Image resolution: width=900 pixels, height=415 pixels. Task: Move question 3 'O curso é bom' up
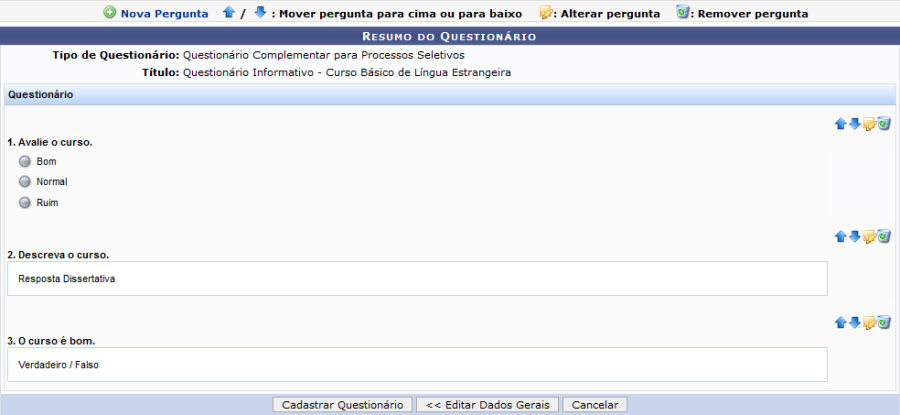(841, 322)
